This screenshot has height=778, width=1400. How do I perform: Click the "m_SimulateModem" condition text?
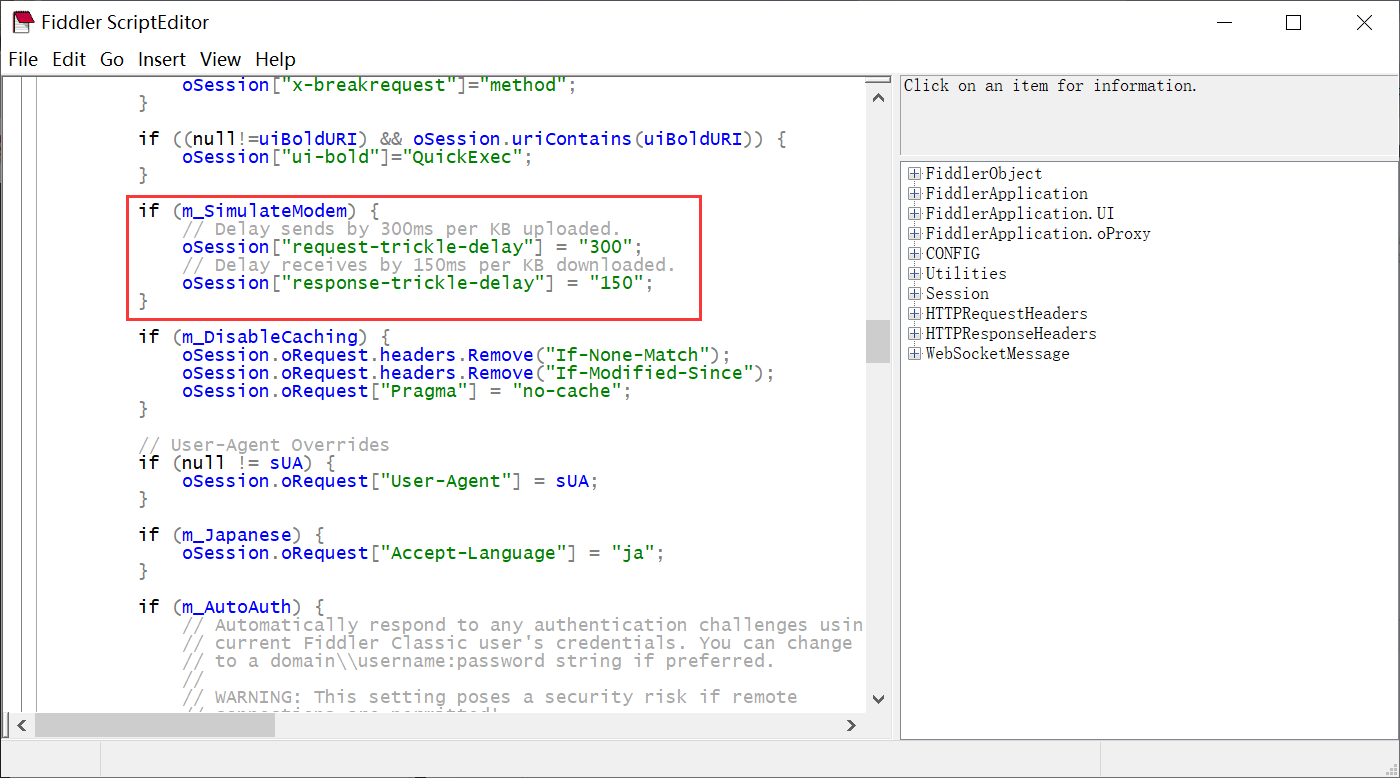coord(265,211)
